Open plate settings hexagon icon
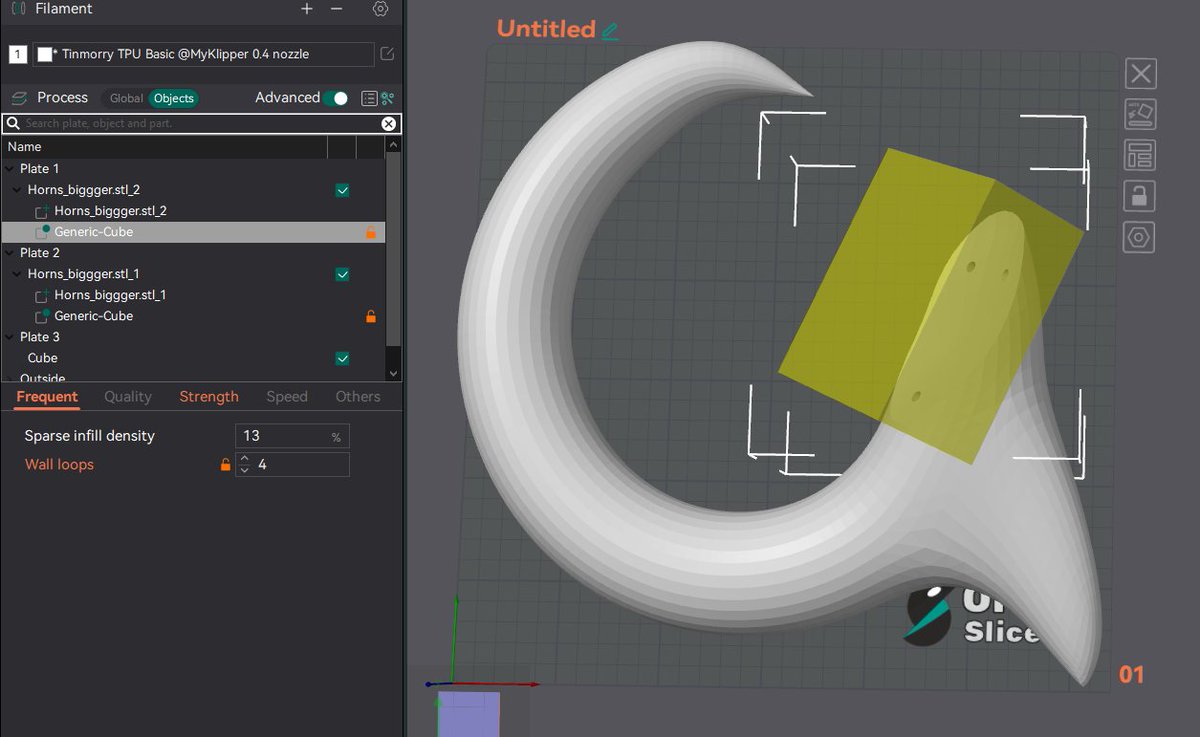This screenshot has height=737, width=1200. 1141,238
